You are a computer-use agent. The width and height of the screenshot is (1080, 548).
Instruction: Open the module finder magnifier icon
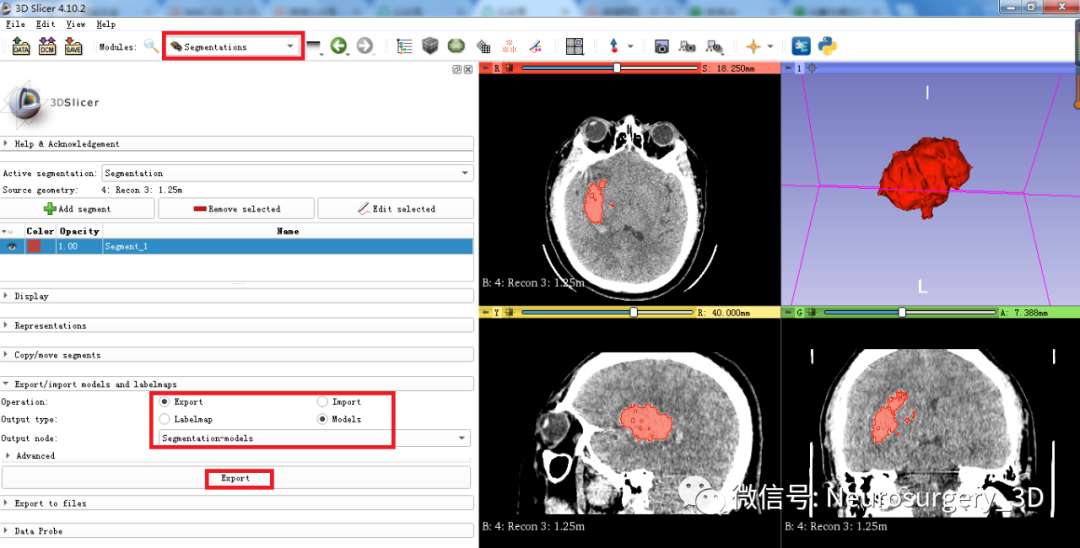point(151,47)
